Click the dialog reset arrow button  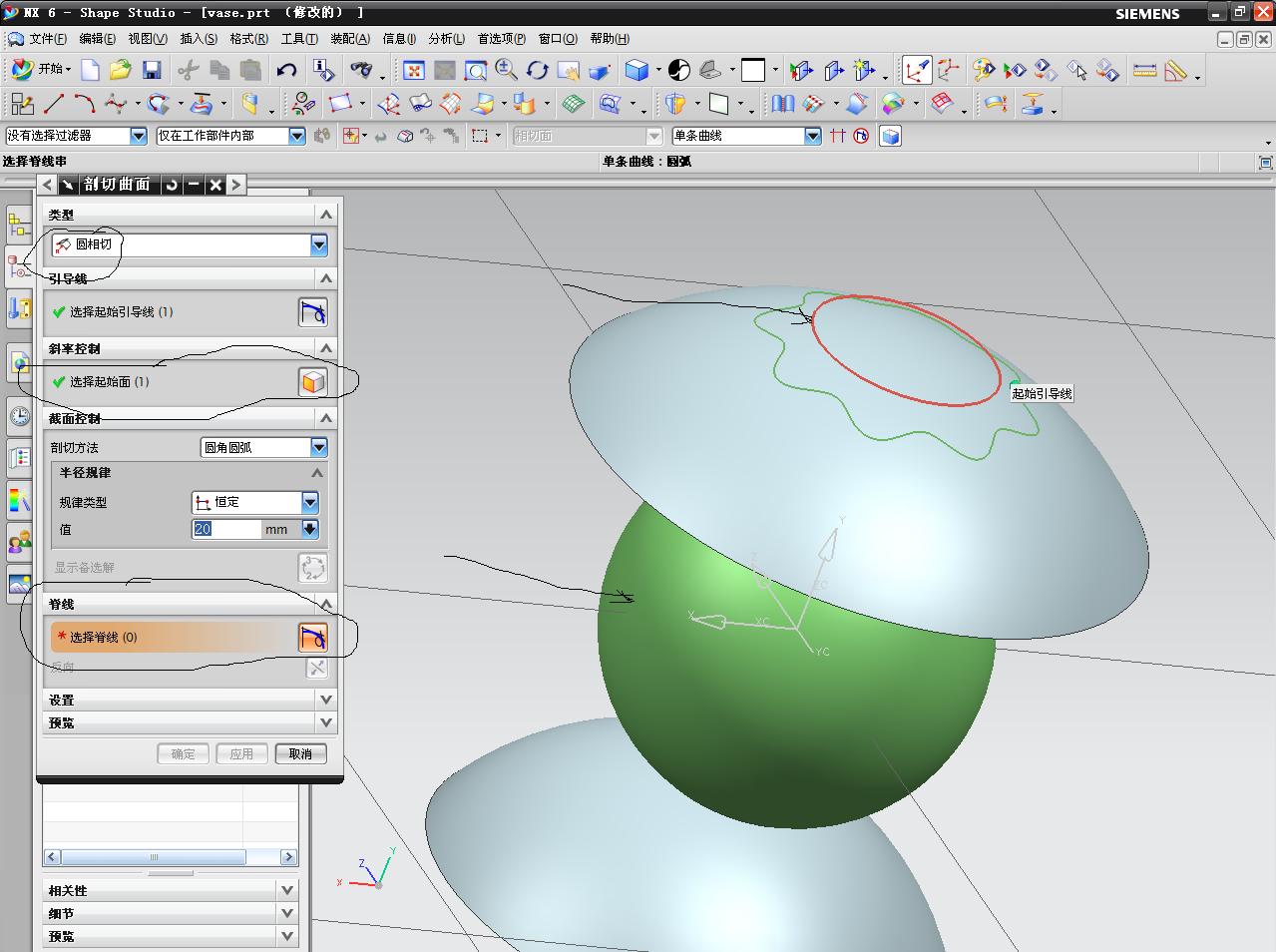(172, 185)
